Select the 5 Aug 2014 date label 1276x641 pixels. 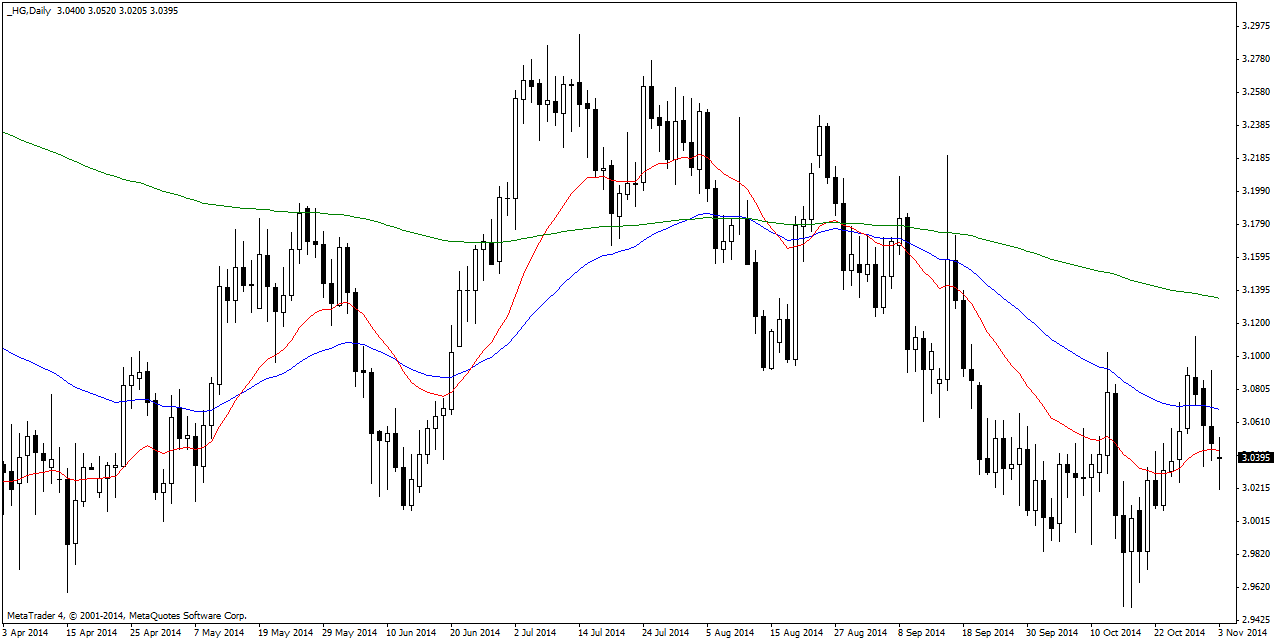(729, 633)
